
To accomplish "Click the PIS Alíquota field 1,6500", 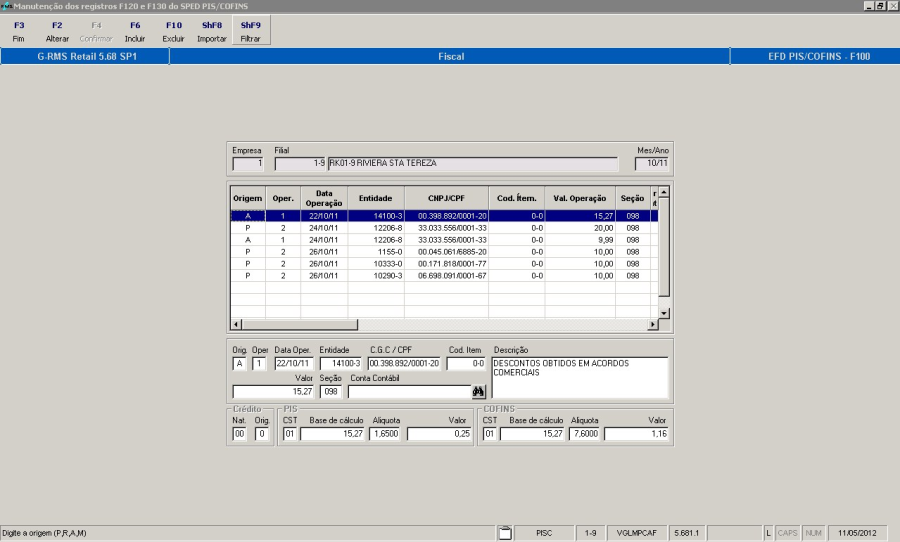I will (386, 434).
